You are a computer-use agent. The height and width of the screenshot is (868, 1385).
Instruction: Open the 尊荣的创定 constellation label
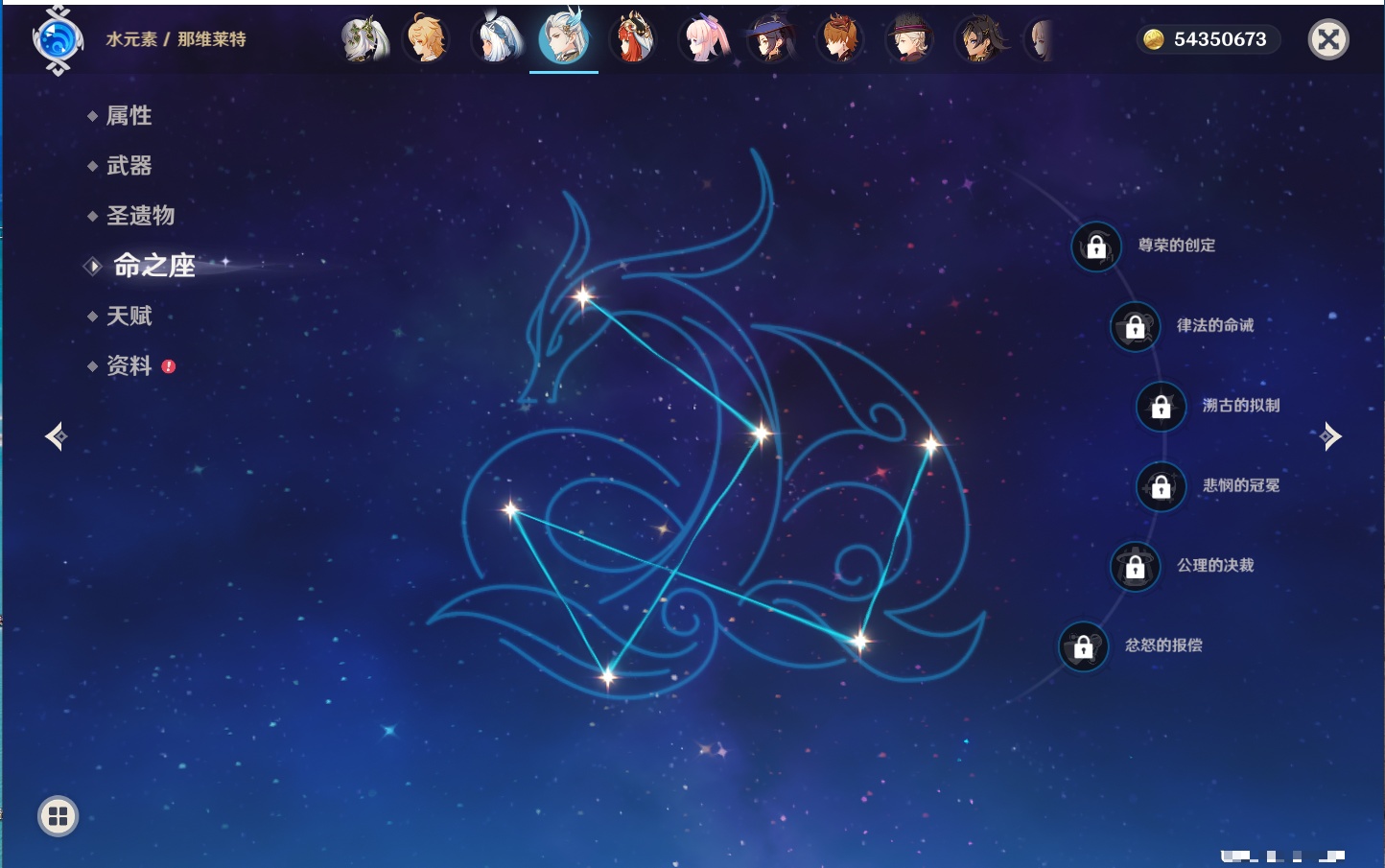point(1177,246)
